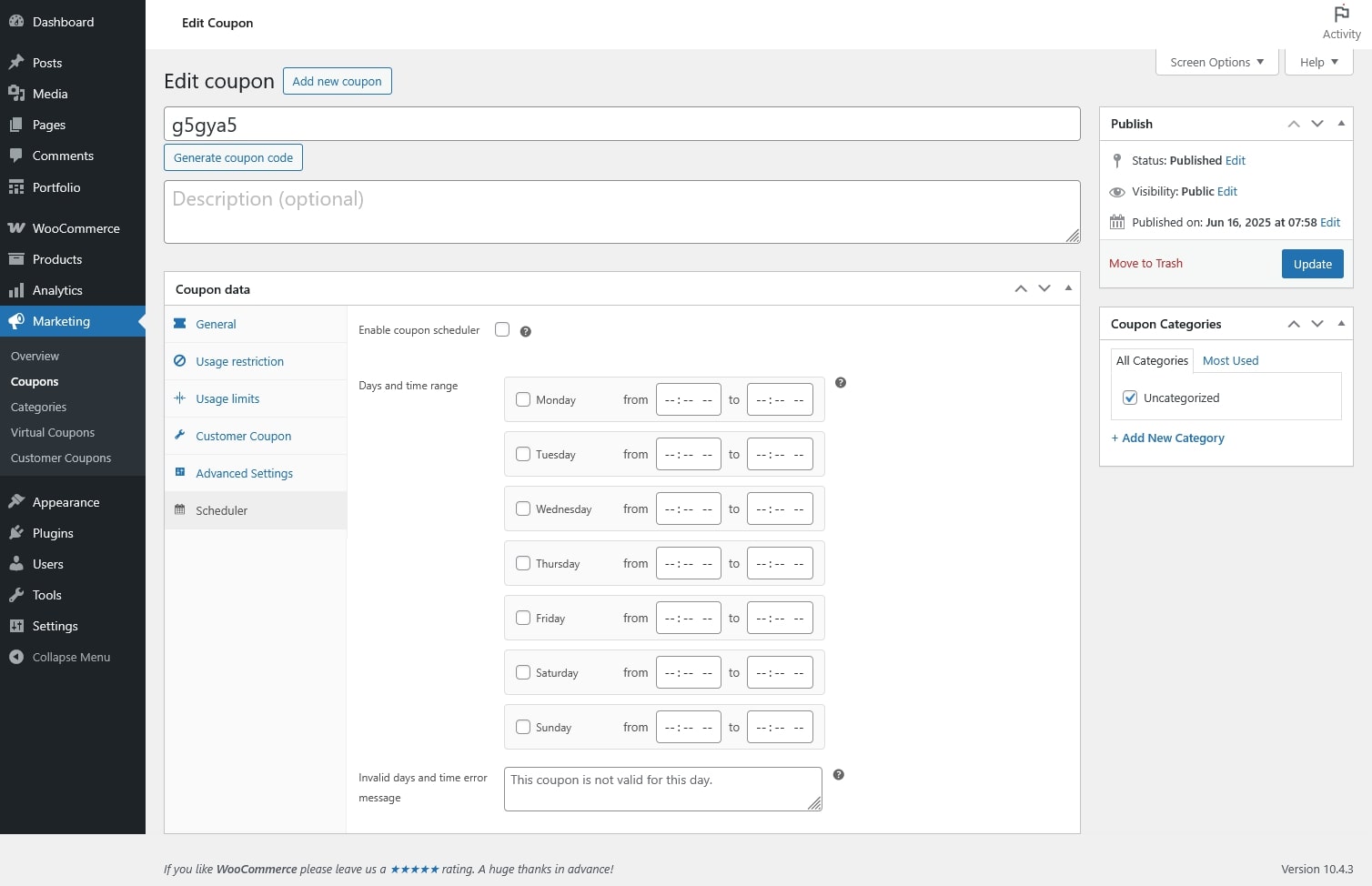Click the Friday 'from' time field
The width and height of the screenshot is (1372, 886).
point(688,619)
